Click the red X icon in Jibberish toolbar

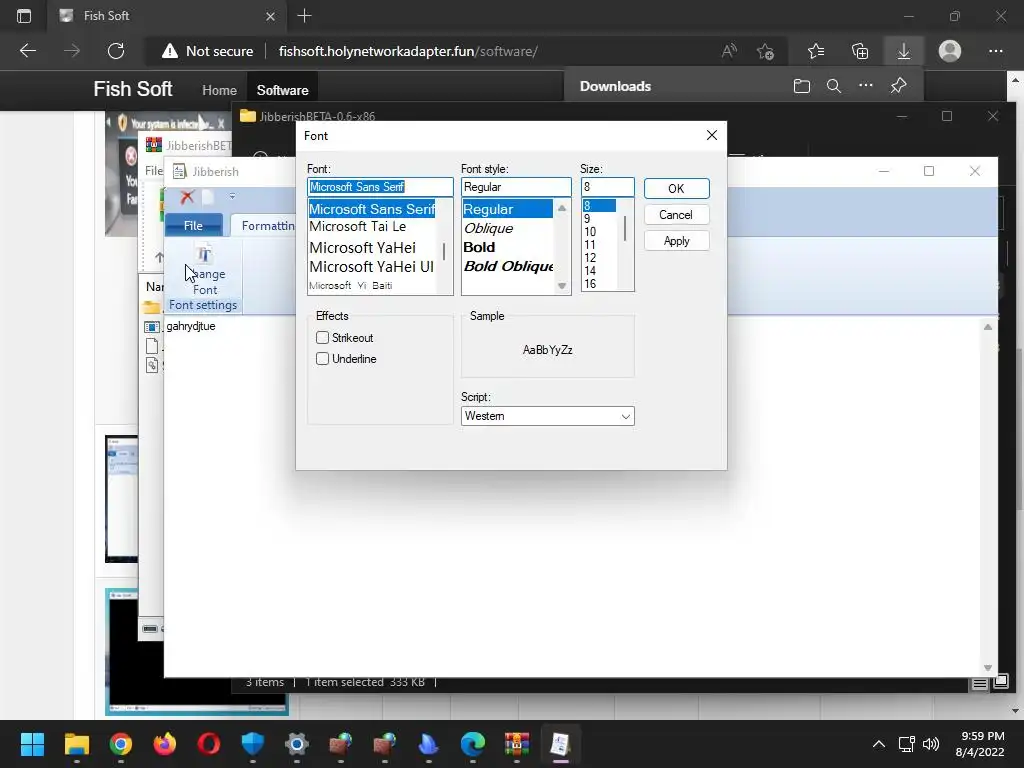[187, 197]
